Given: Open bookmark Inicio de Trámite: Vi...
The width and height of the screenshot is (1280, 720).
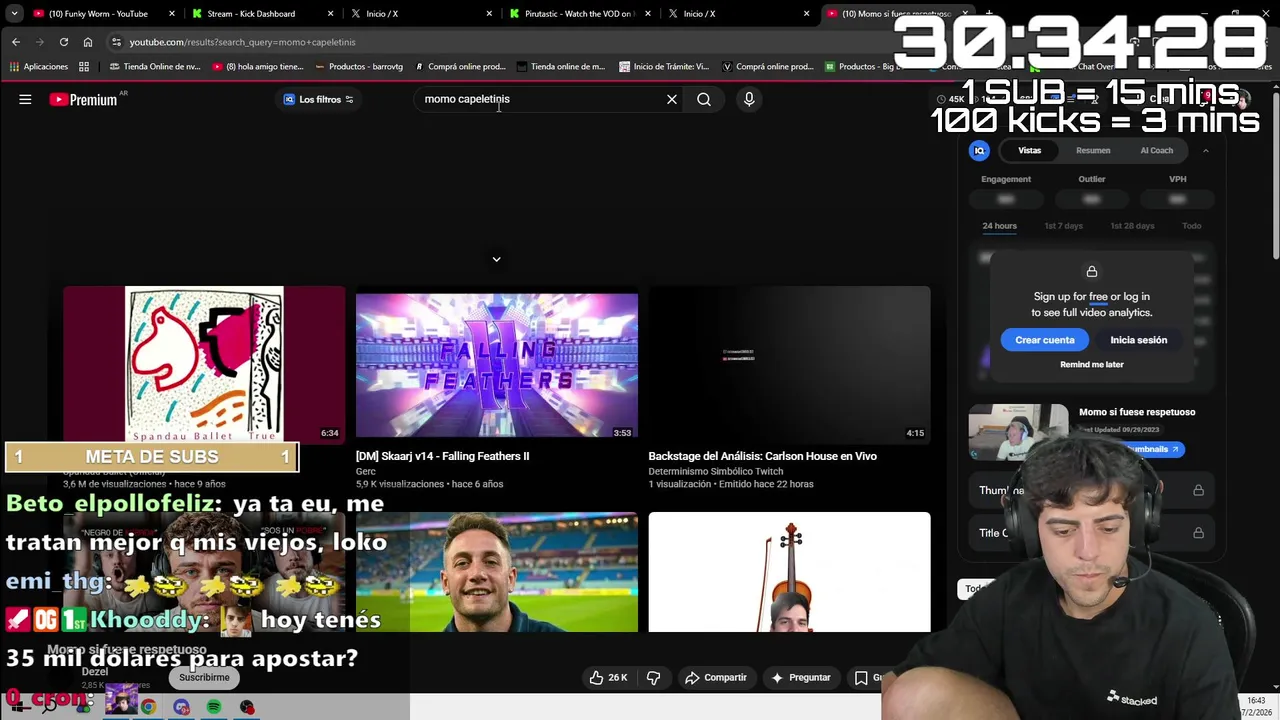Looking at the screenshot, I should coord(664,67).
